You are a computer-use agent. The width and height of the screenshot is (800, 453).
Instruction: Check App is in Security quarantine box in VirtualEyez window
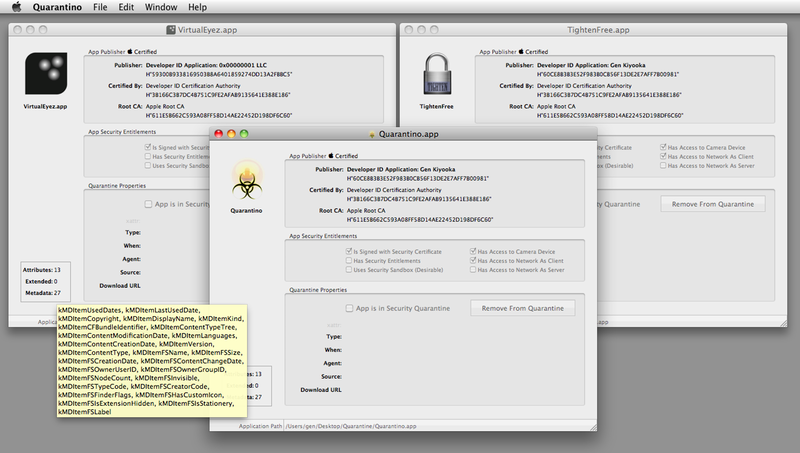(148, 204)
